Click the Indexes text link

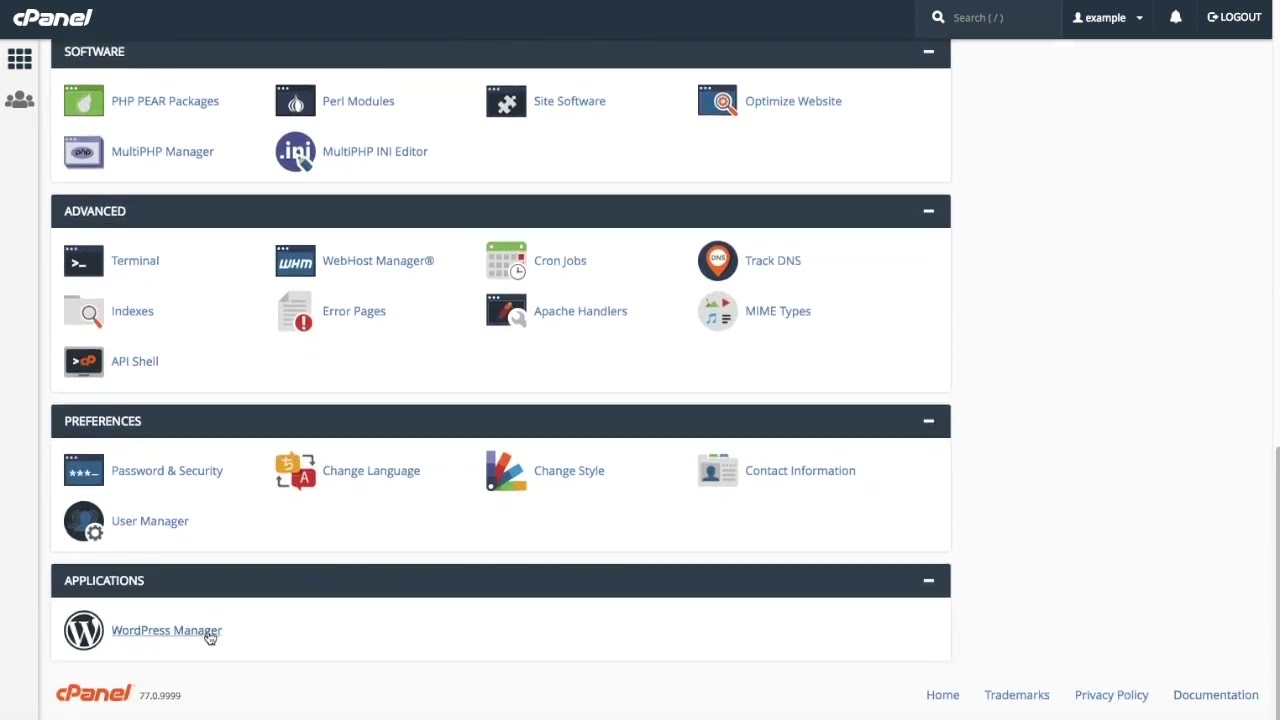point(132,311)
